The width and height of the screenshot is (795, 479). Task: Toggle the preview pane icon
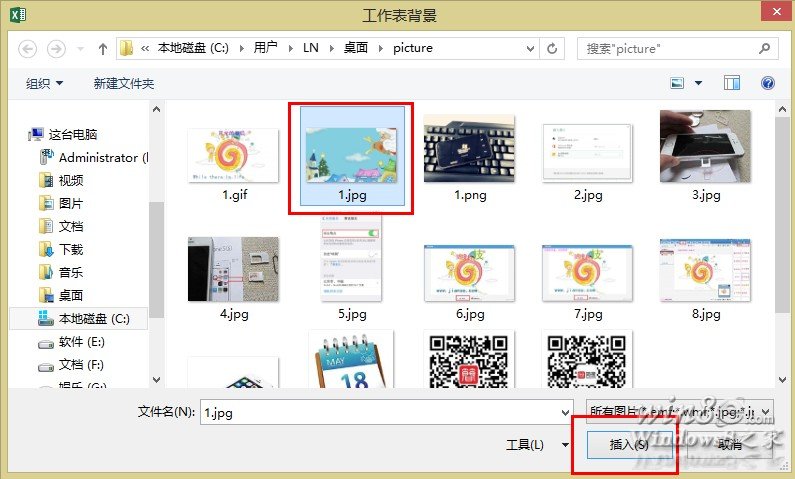(732, 83)
